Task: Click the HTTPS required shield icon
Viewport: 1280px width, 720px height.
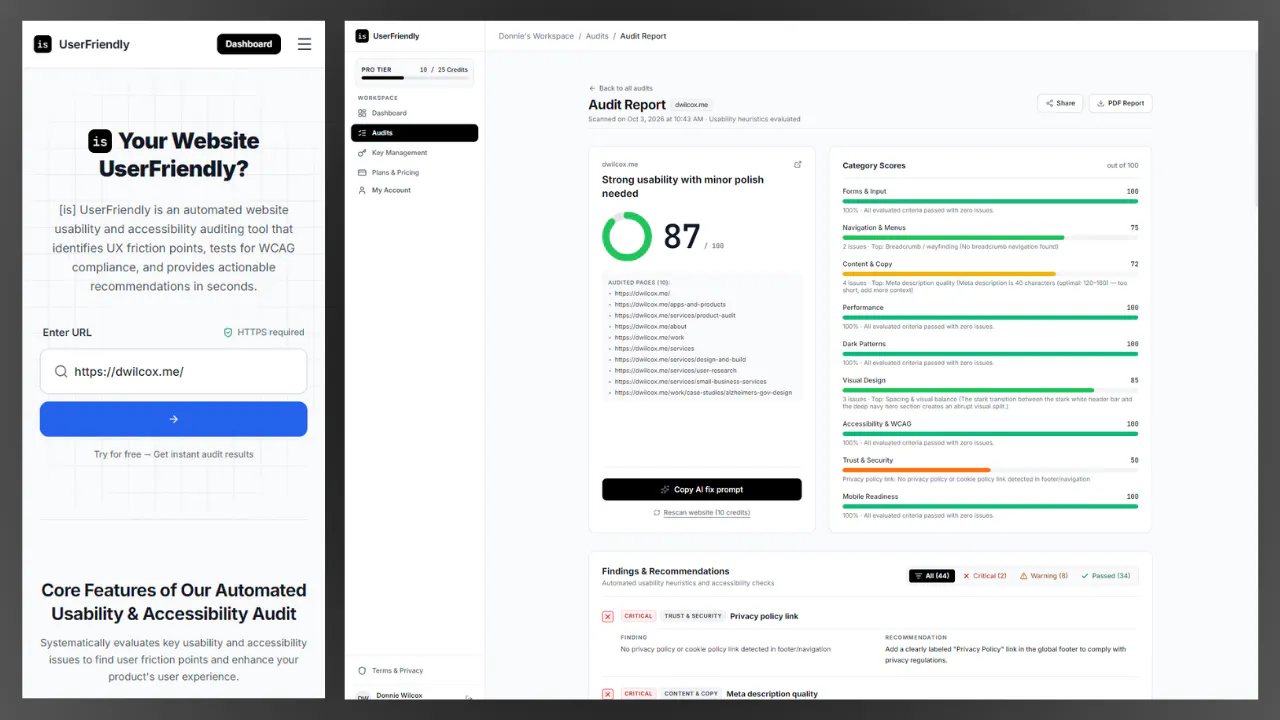Action: click(x=228, y=332)
